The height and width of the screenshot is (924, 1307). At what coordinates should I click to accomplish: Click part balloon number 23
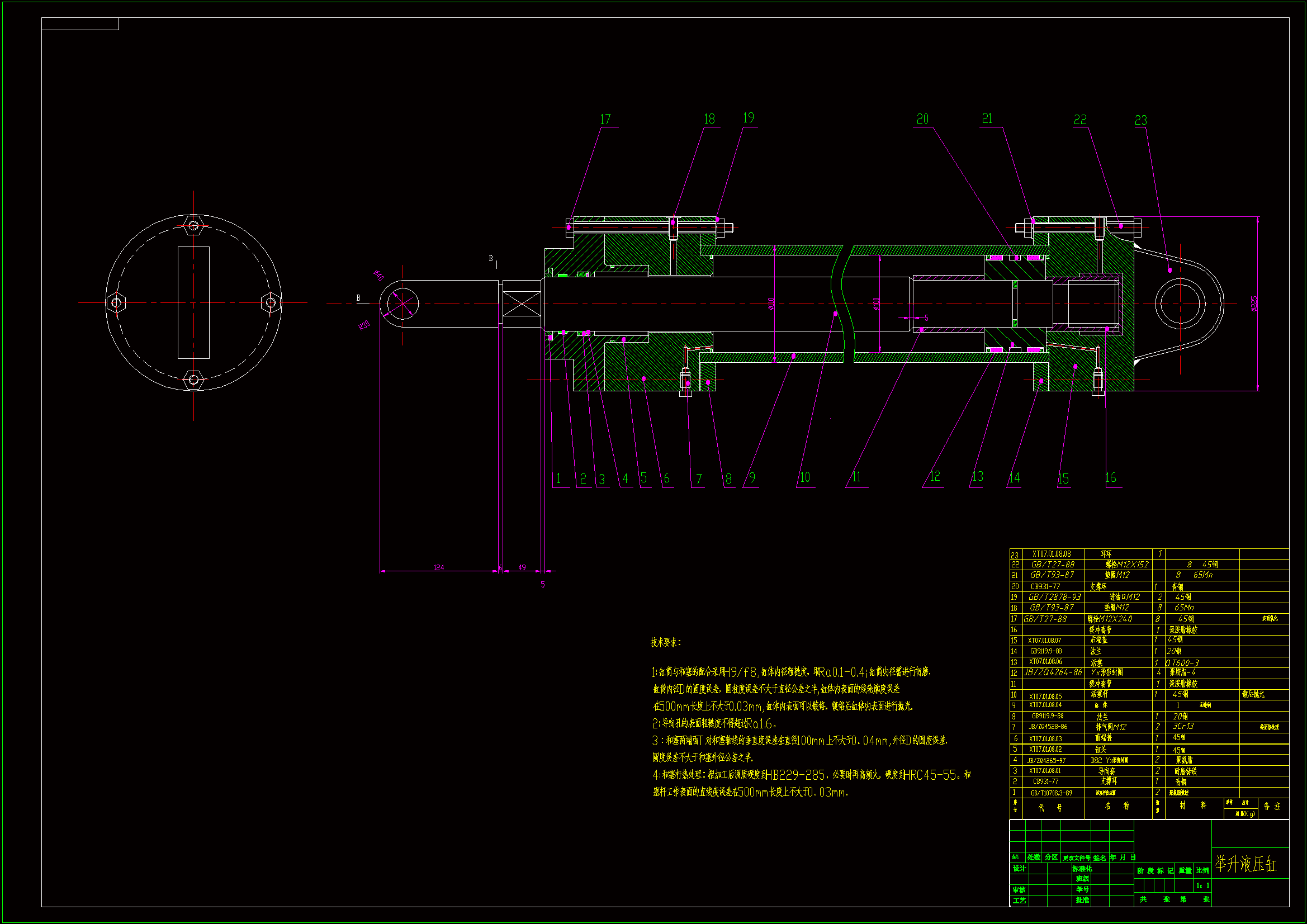pyautogui.click(x=1140, y=121)
